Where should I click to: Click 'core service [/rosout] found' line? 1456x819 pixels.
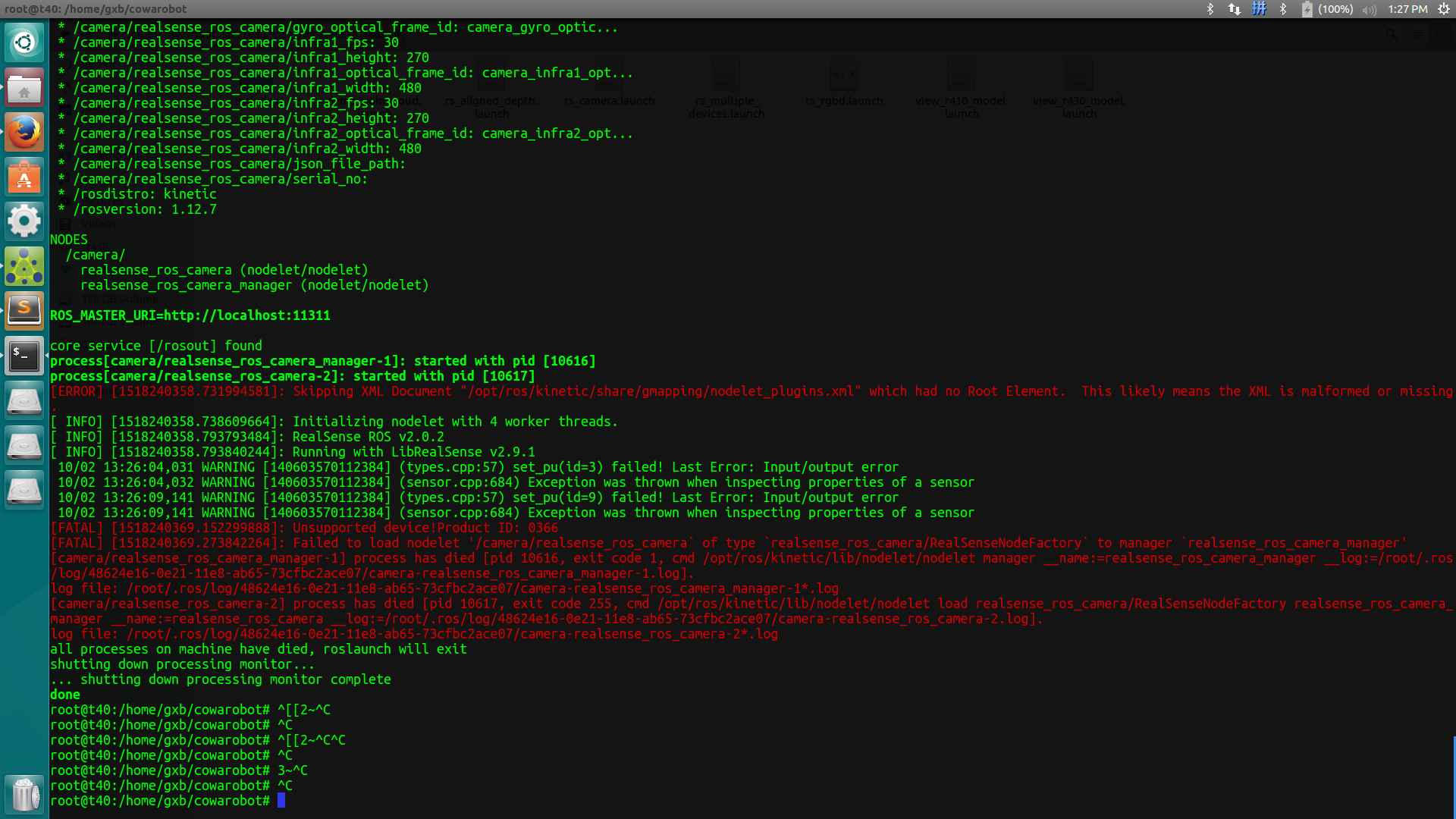pyautogui.click(x=156, y=346)
